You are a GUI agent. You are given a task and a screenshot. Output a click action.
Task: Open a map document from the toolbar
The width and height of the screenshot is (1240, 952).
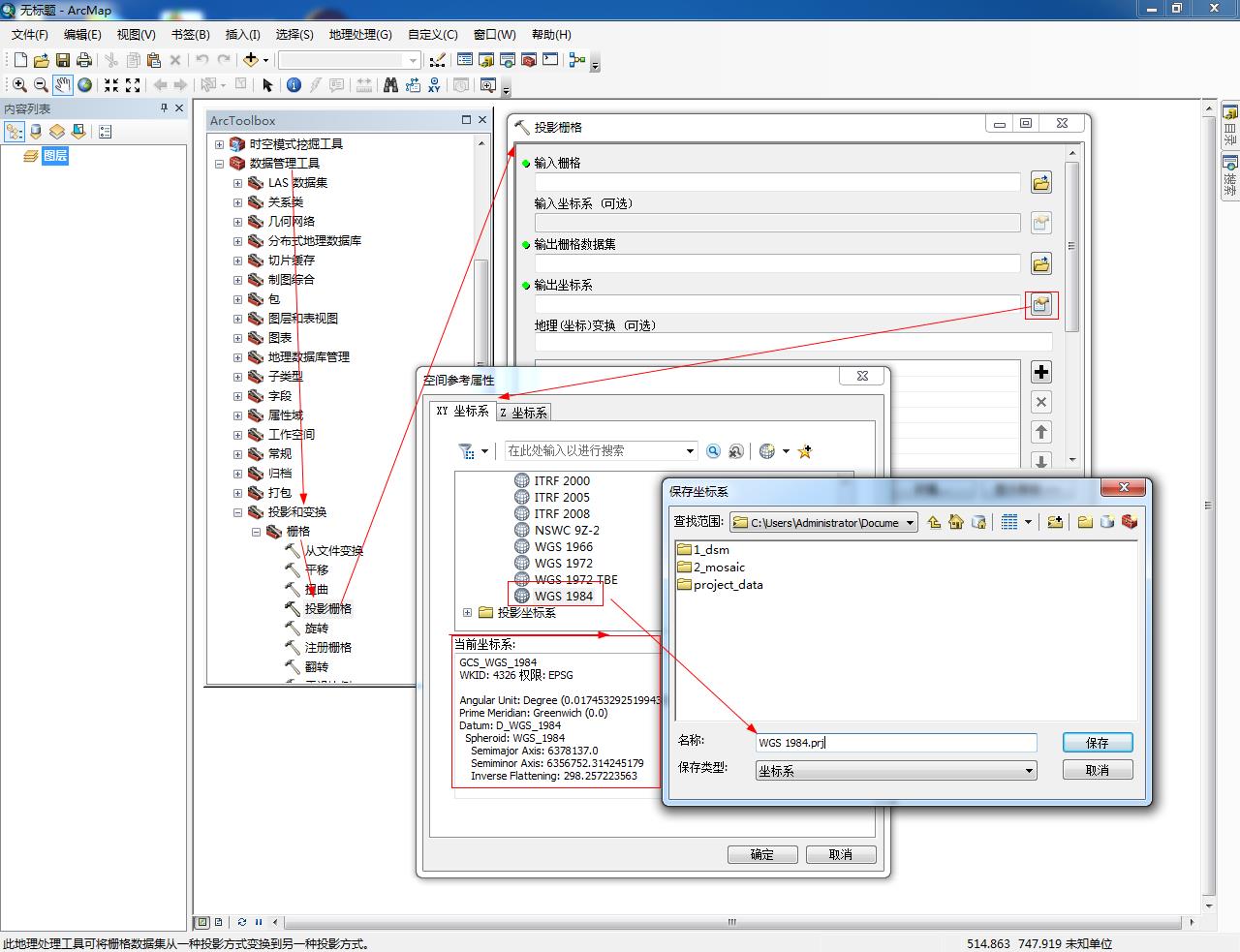point(41,60)
